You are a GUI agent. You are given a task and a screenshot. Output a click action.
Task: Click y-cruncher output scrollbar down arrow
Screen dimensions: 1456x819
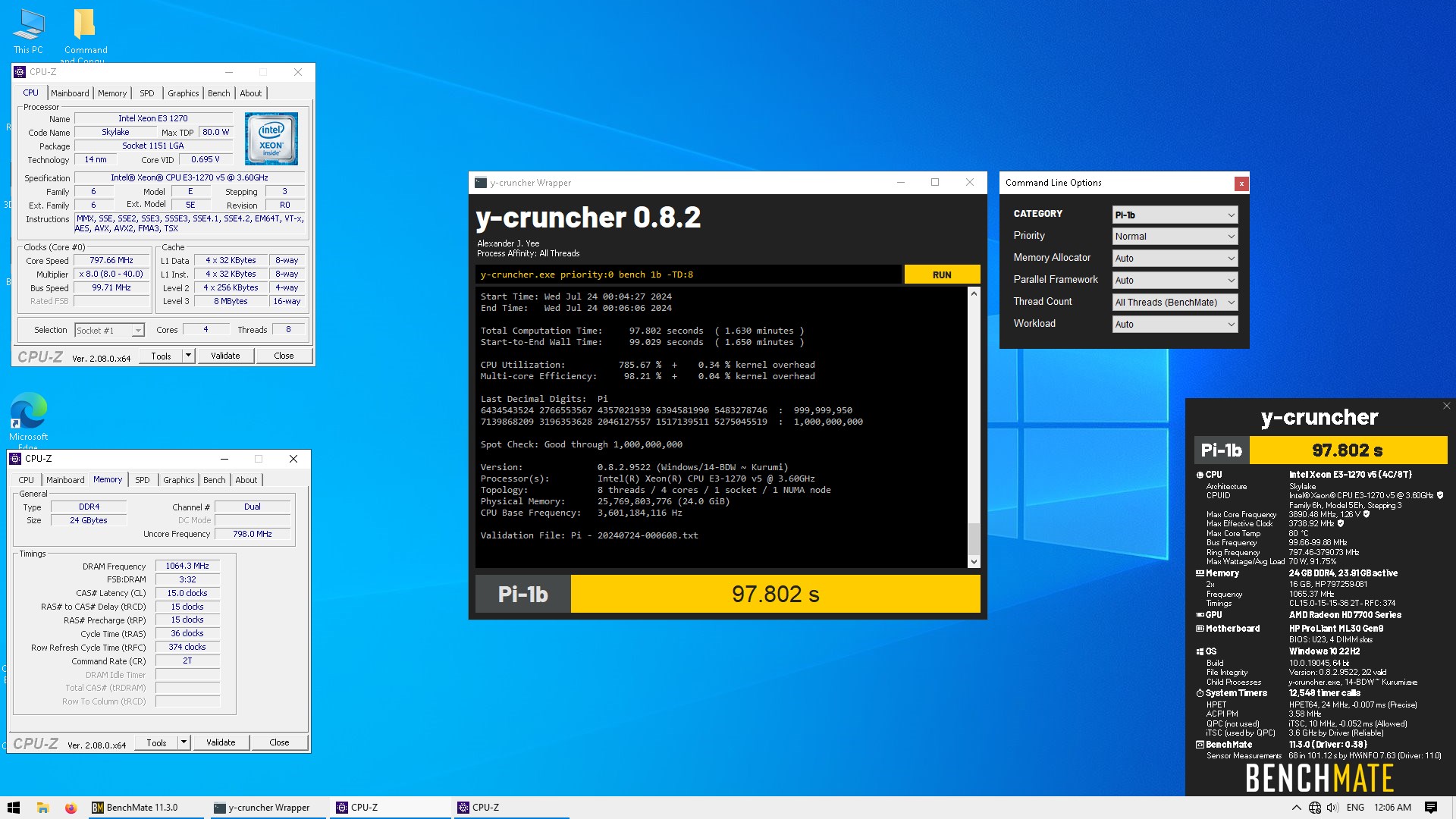pyautogui.click(x=974, y=562)
